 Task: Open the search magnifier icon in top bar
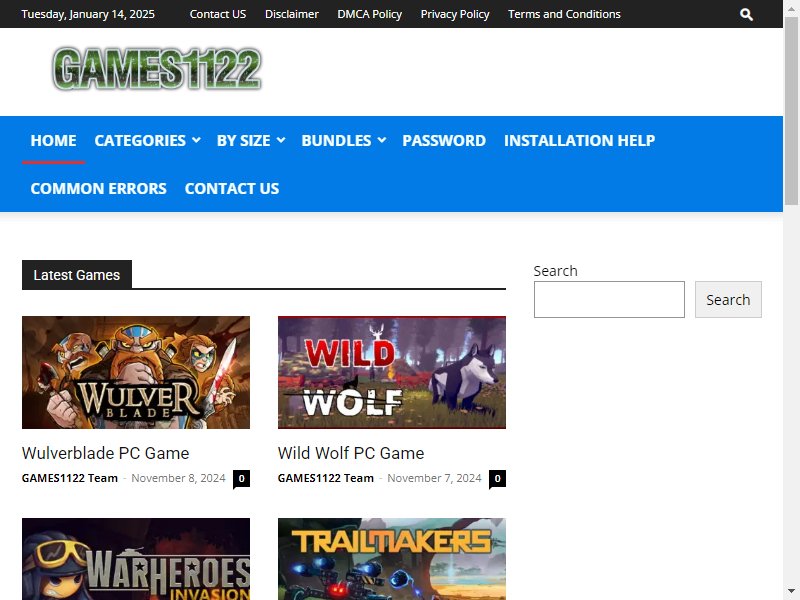pos(746,14)
